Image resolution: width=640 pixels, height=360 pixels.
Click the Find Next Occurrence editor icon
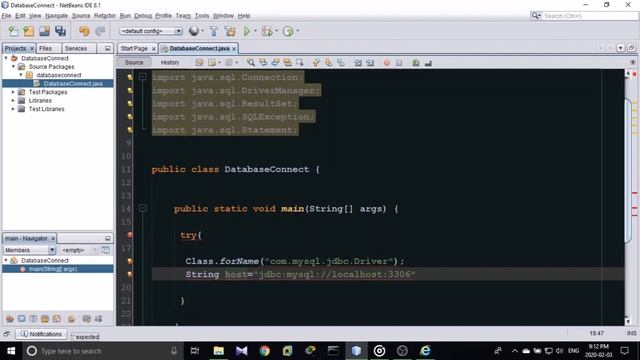[276, 62]
